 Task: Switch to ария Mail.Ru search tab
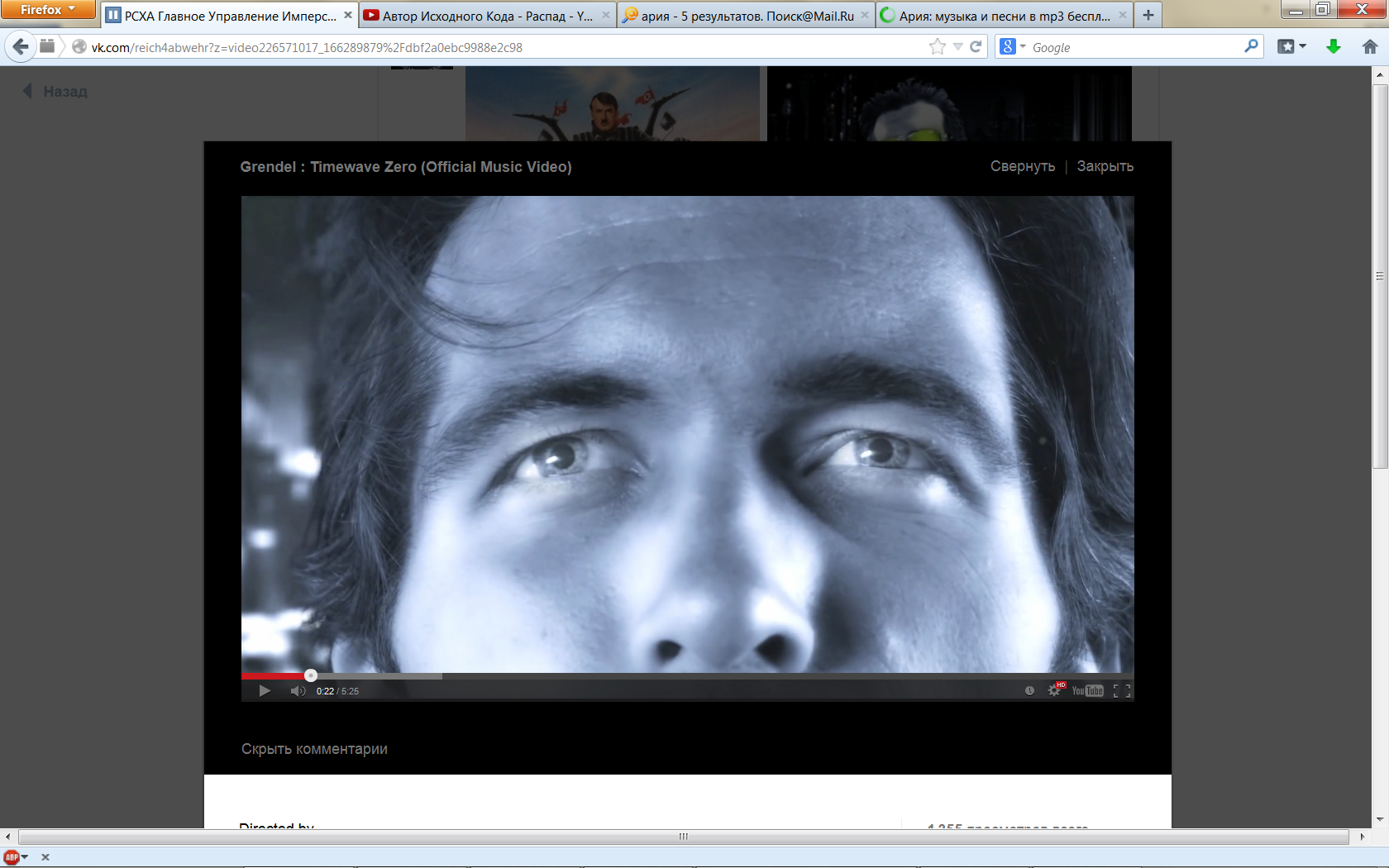[747, 16]
